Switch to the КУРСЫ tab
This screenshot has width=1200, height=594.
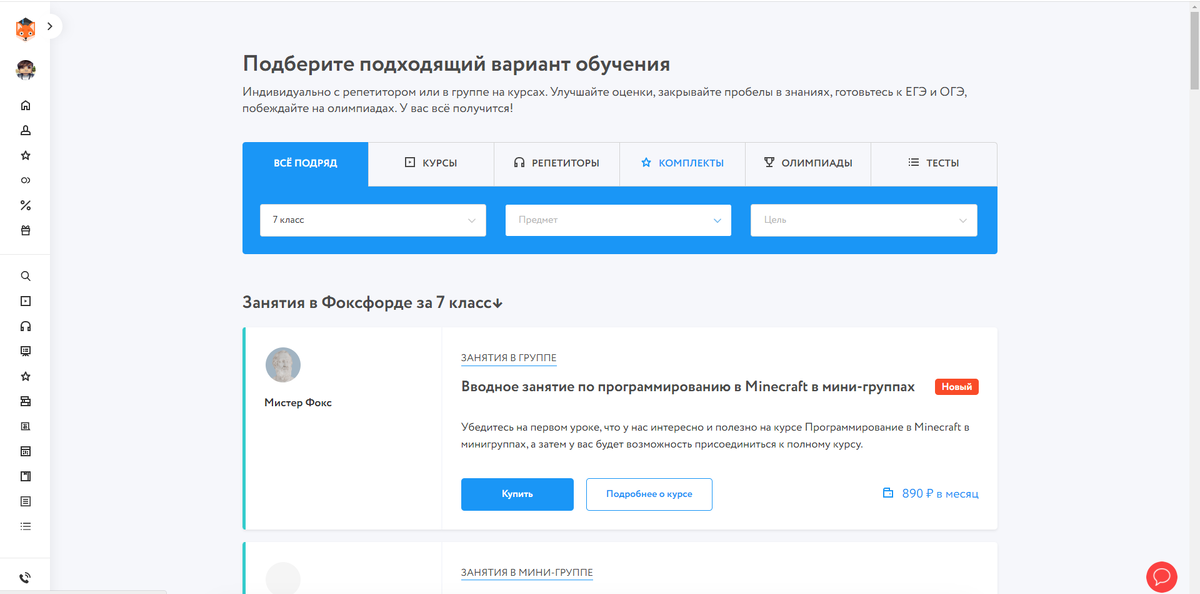click(431, 164)
